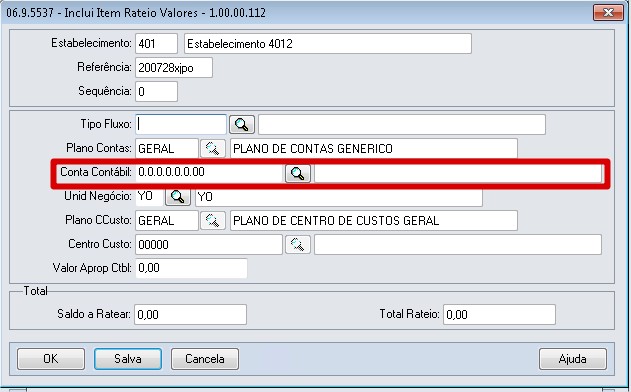Screen dimensions: 631x392
Task: Open Ajuda help button
Action: (x=573, y=359)
